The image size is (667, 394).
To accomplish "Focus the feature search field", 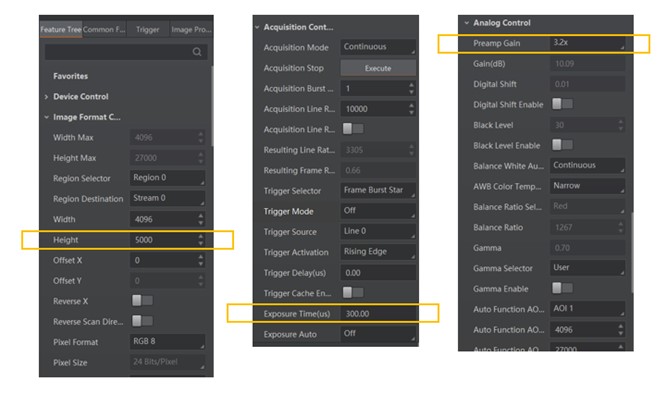I will pos(126,52).
